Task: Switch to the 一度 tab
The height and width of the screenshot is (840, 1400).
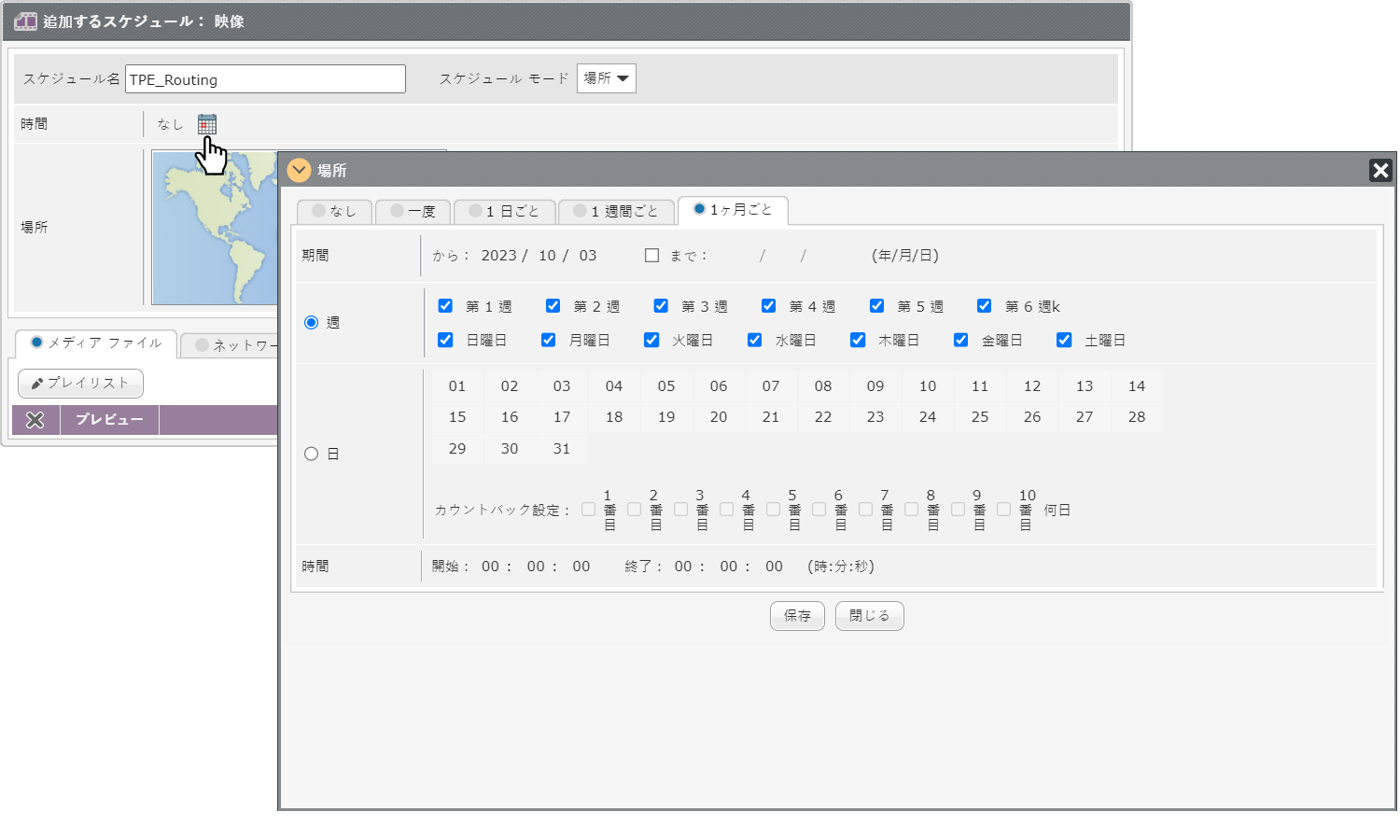Action: (413, 212)
